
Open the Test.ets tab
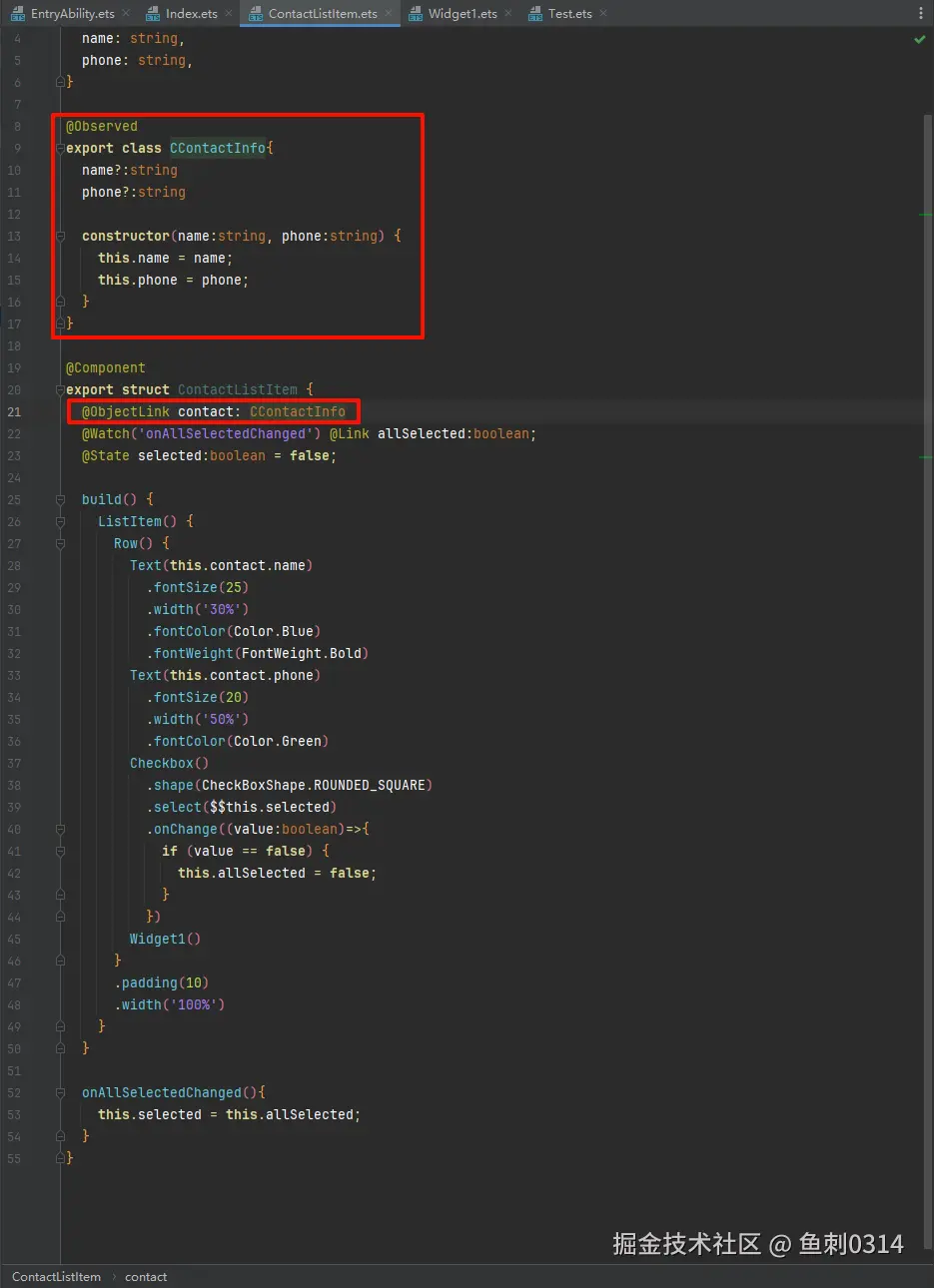(569, 14)
